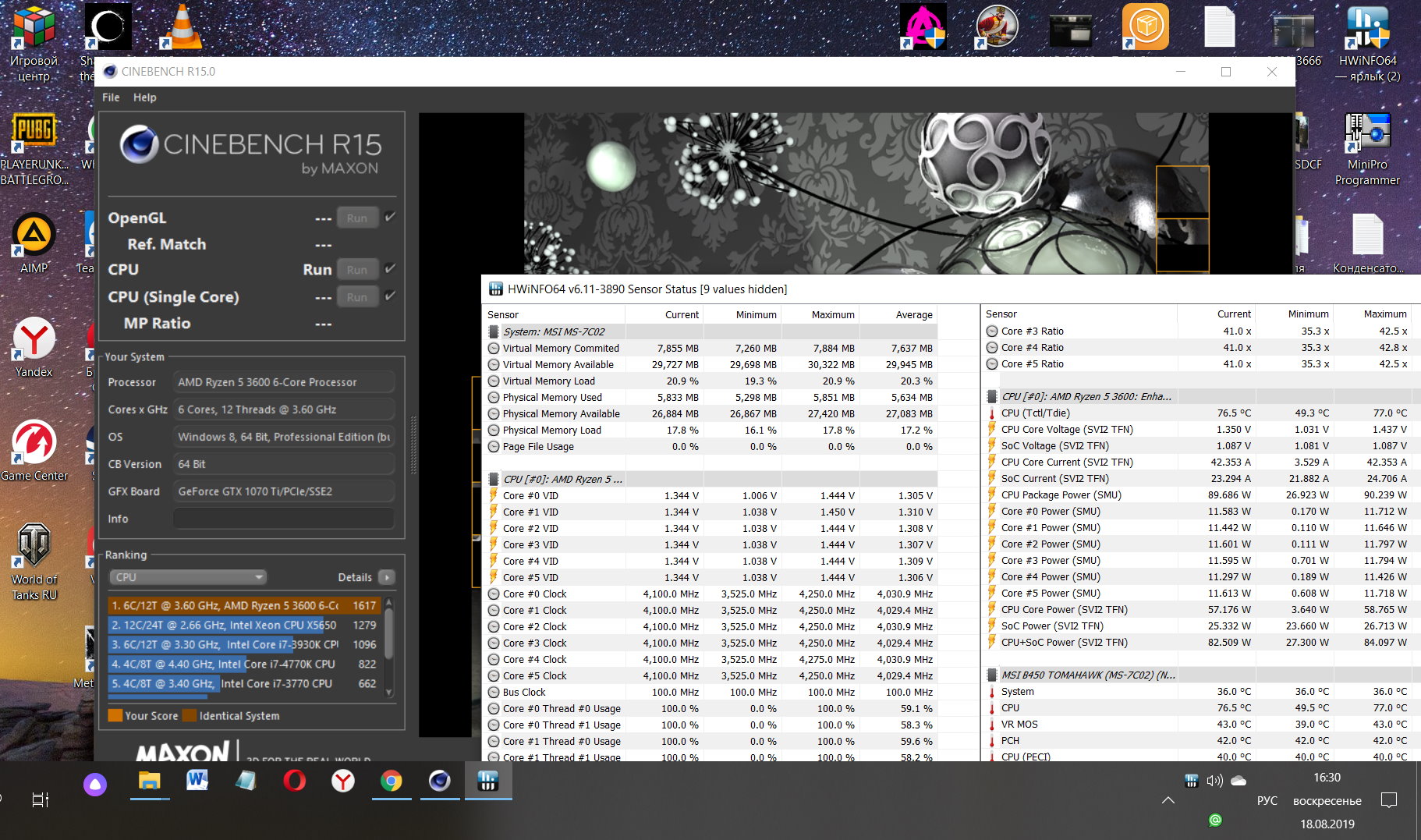1421x840 pixels.
Task: Launch World of Tanks RU shortcut
Action: tap(34, 562)
